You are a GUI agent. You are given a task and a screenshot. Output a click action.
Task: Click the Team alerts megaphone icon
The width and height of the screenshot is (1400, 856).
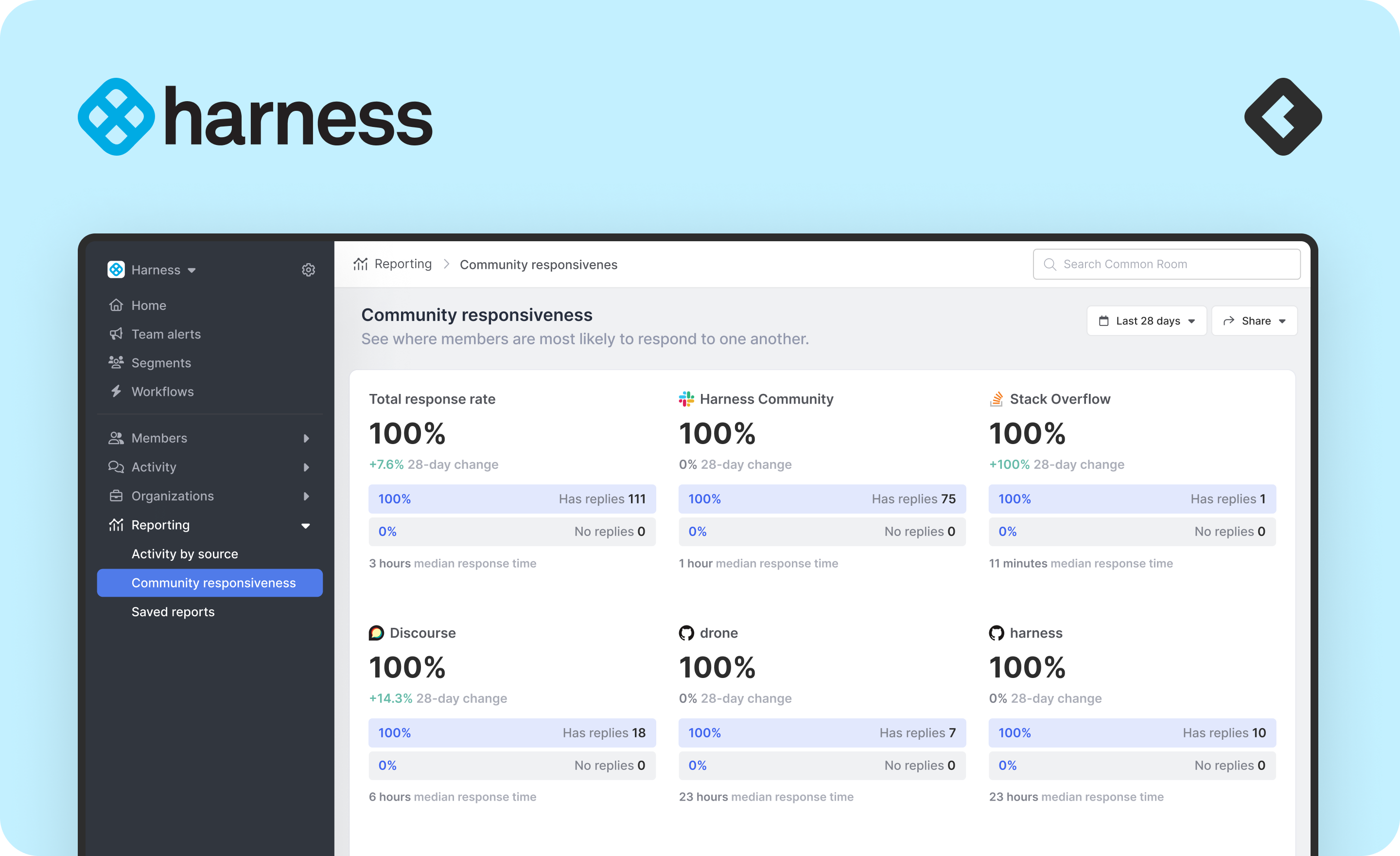coord(116,334)
